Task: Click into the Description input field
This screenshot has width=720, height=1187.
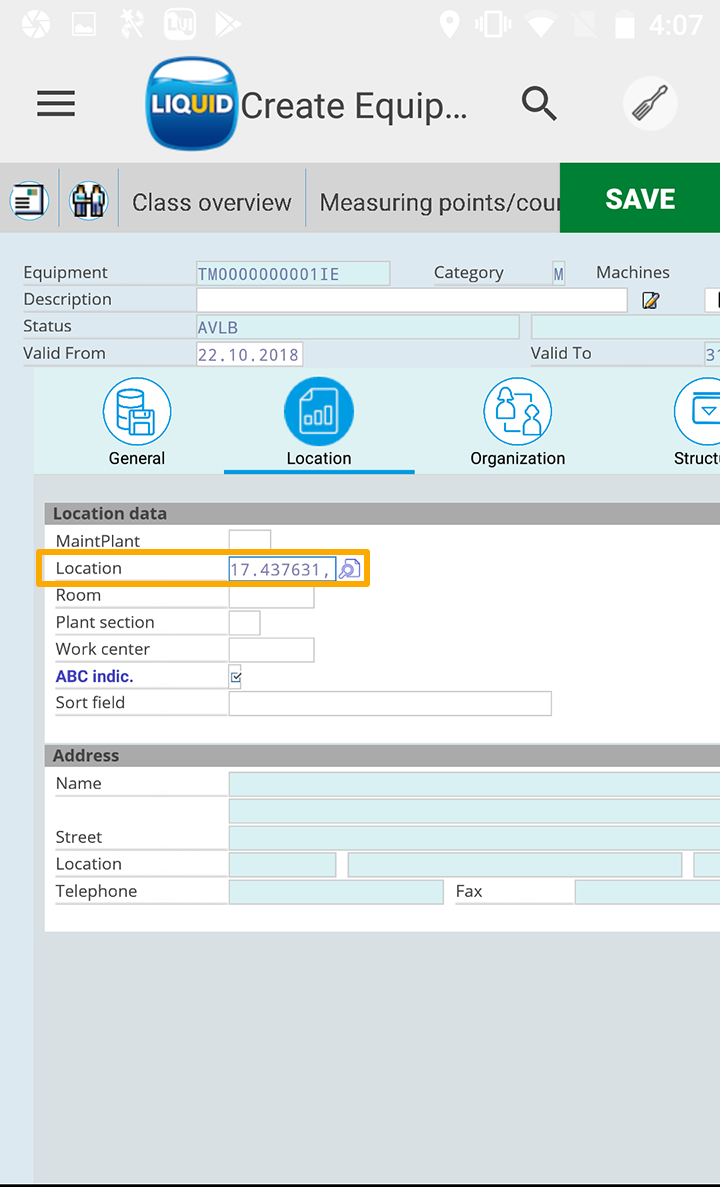Action: [411, 300]
